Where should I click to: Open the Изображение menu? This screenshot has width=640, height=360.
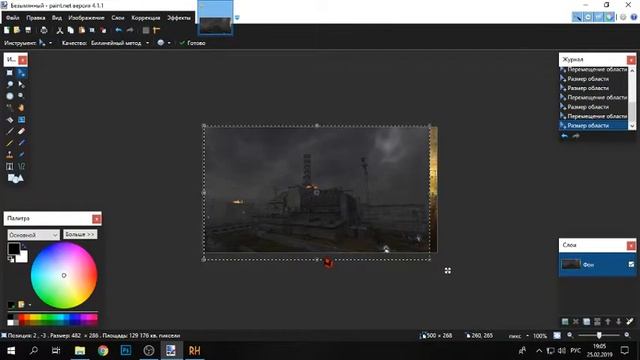tap(87, 18)
